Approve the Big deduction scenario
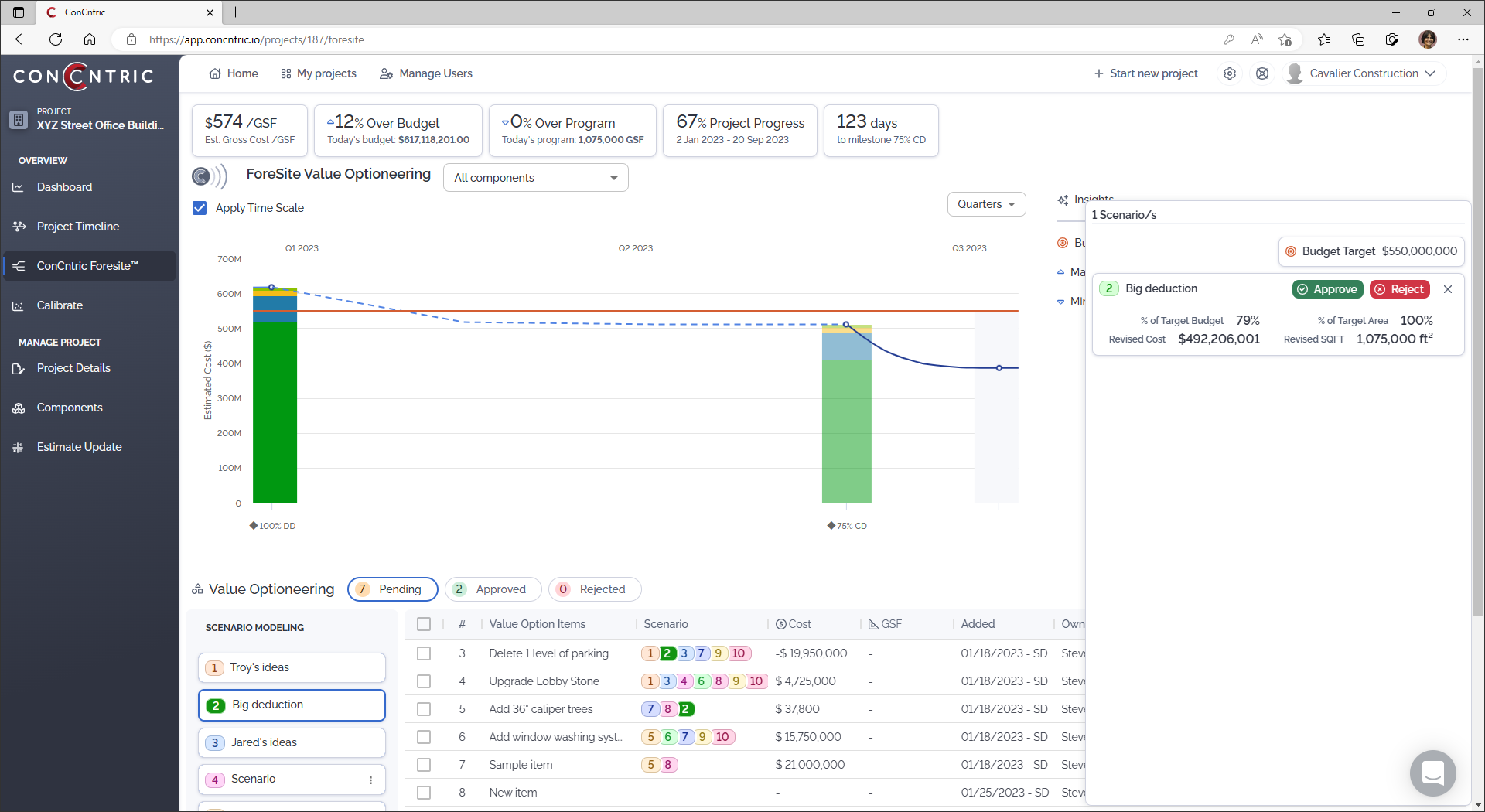The width and height of the screenshot is (1485, 812). point(1327,289)
